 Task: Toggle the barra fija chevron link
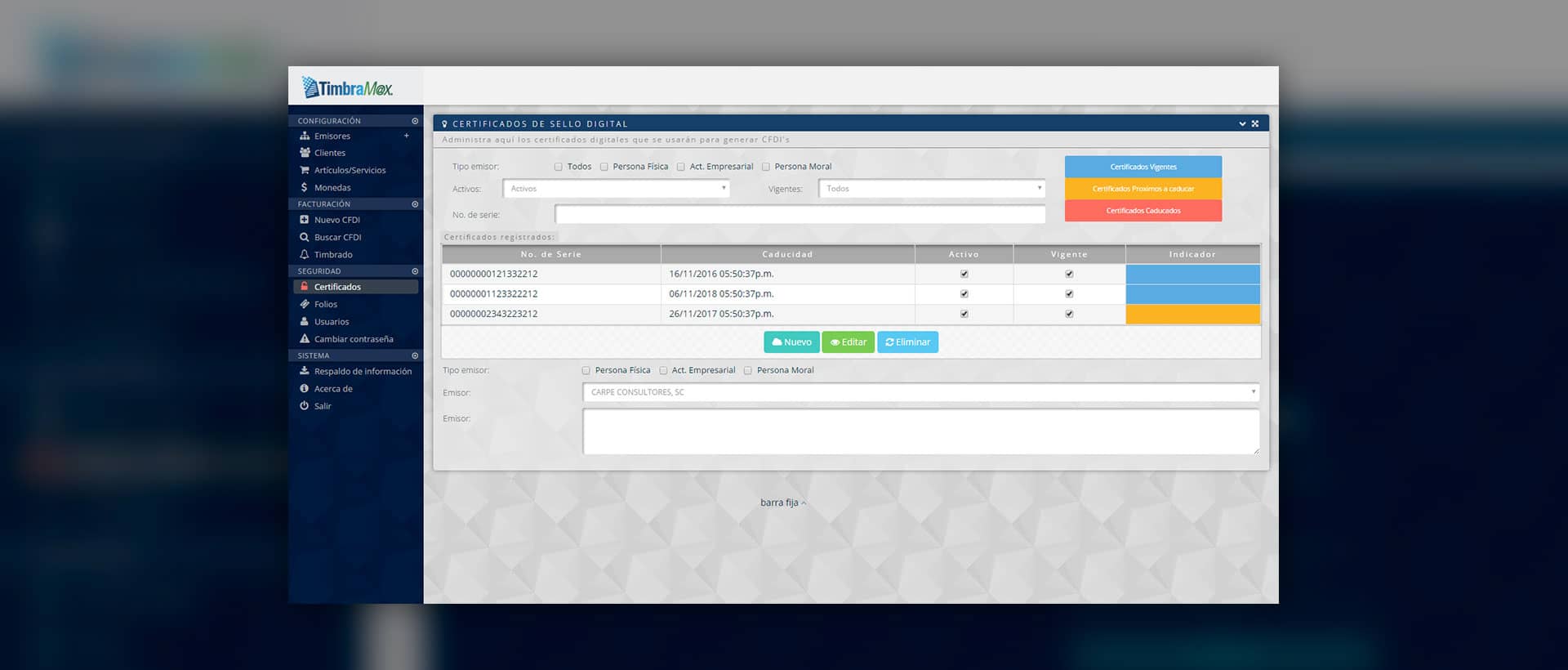[783, 502]
